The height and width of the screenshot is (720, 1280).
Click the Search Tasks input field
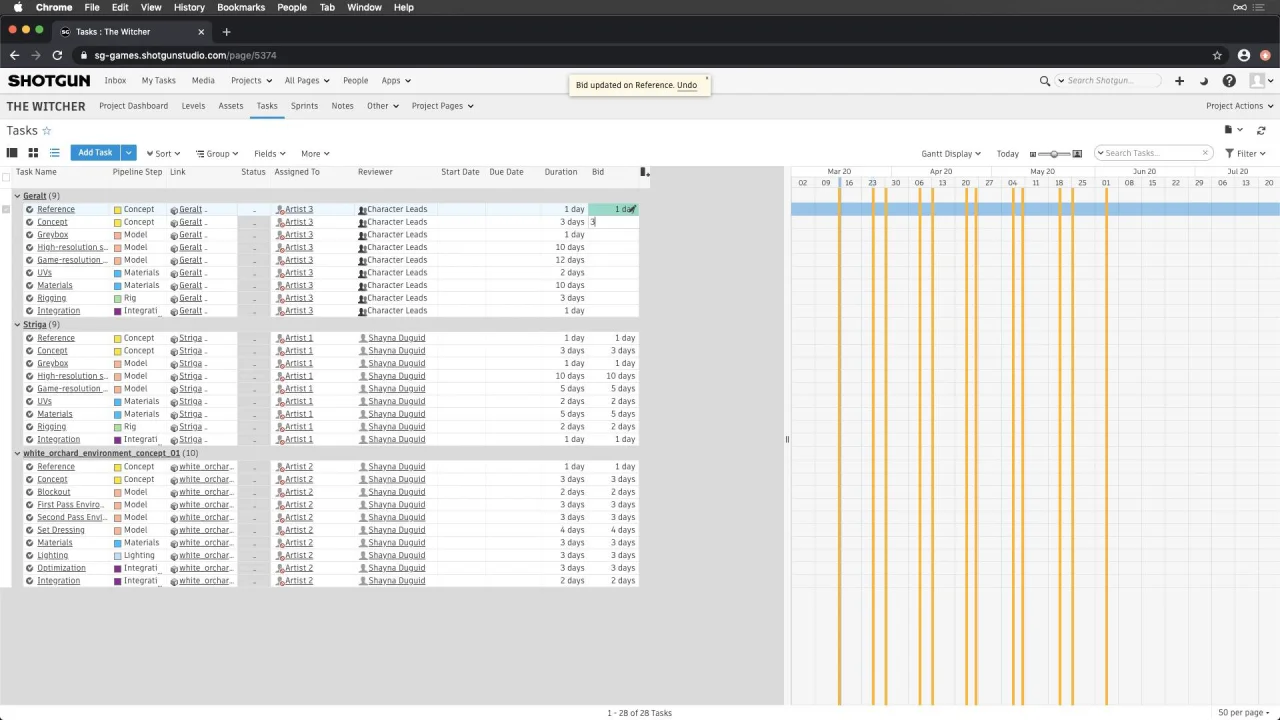tap(1151, 153)
